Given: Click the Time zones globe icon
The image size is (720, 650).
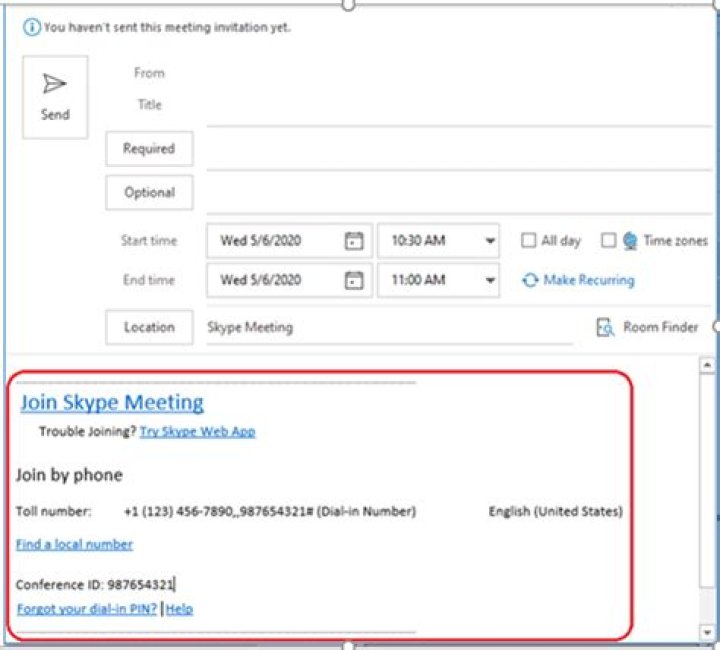Looking at the screenshot, I should click(630, 241).
